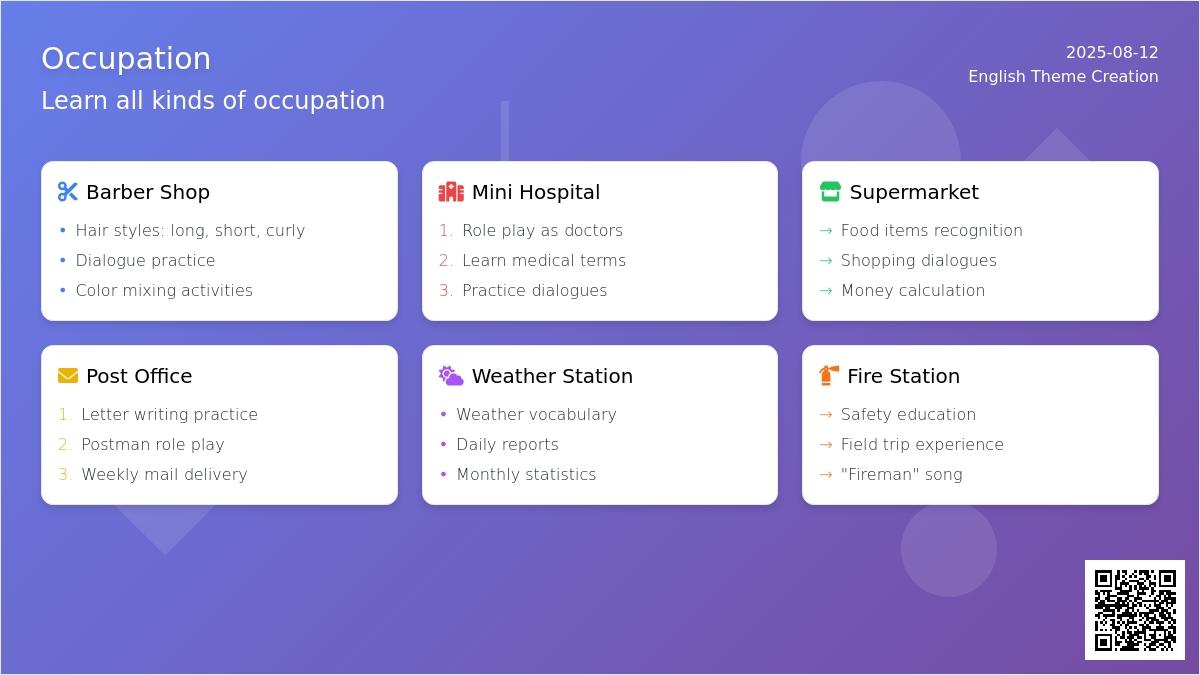Select 'Monthly statistics' bullet item

pyautogui.click(x=526, y=475)
